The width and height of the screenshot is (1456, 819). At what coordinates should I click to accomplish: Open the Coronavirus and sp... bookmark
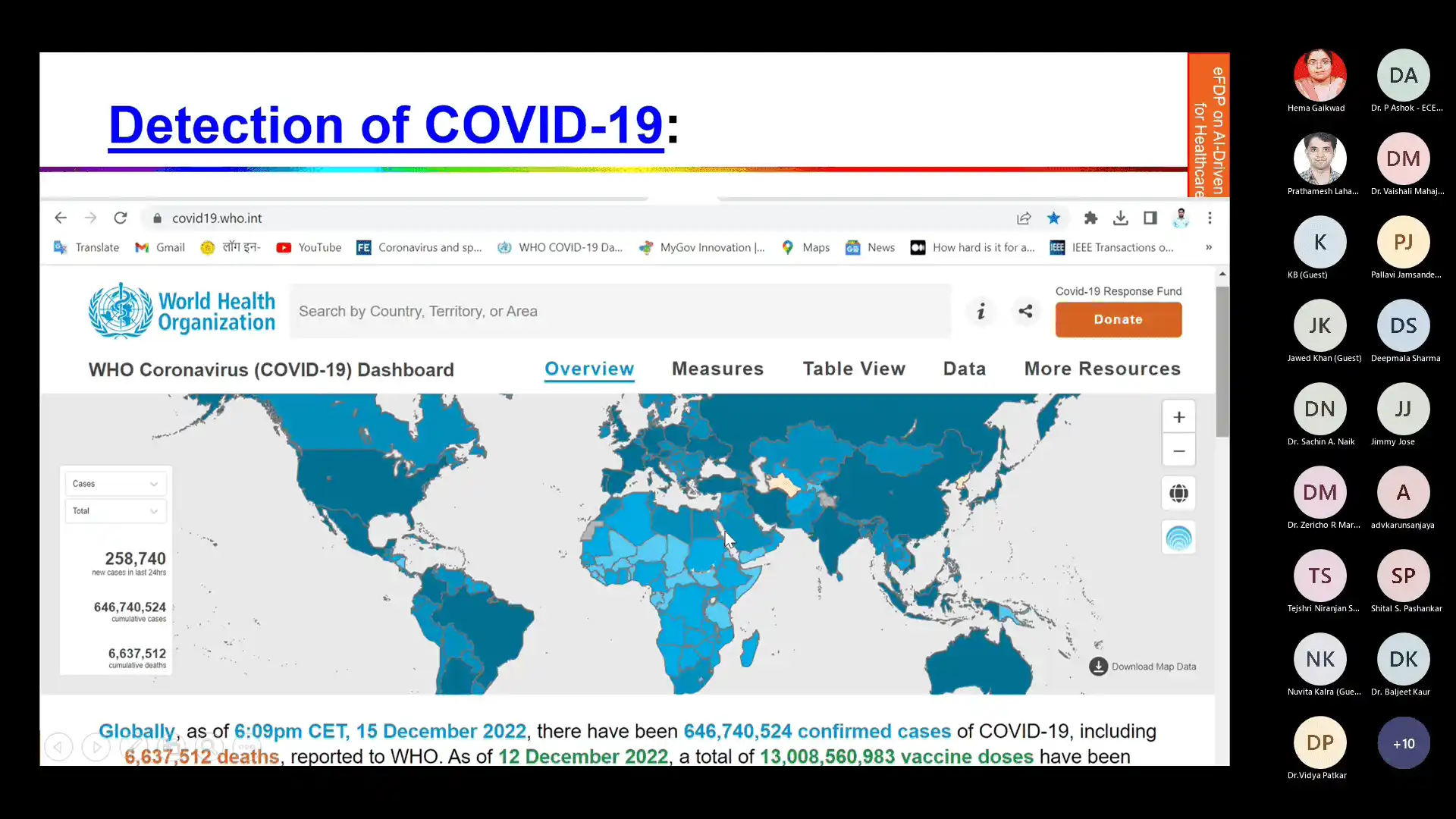pos(419,247)
